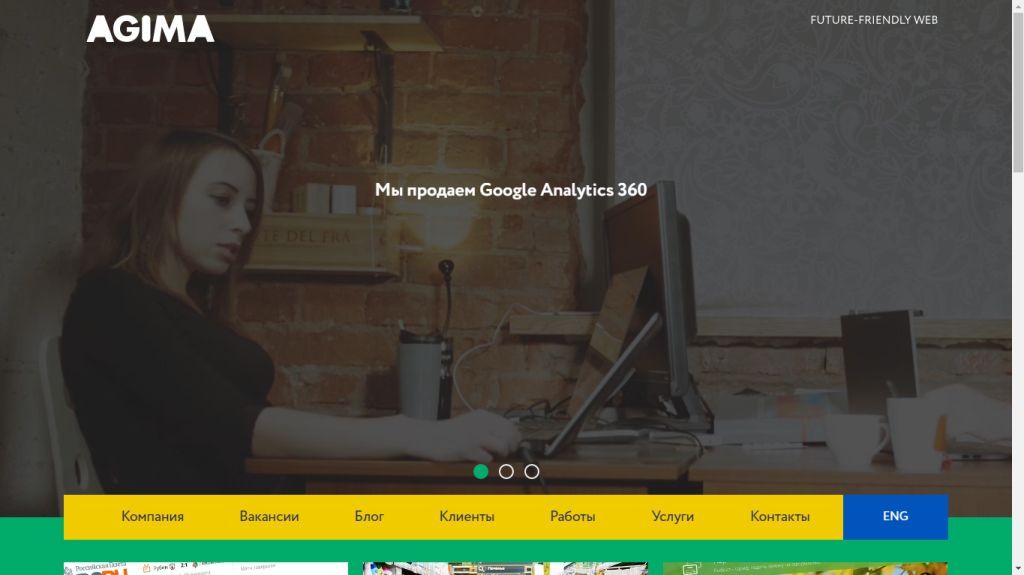1024x575 pixels.
Task: Open the middle project thumbnail
Action: click(505, 568)
